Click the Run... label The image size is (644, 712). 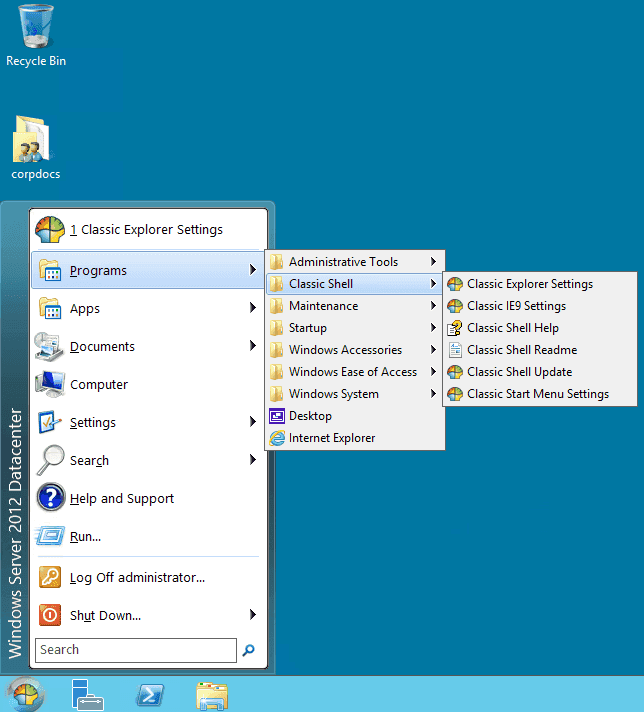click(85, 537)
